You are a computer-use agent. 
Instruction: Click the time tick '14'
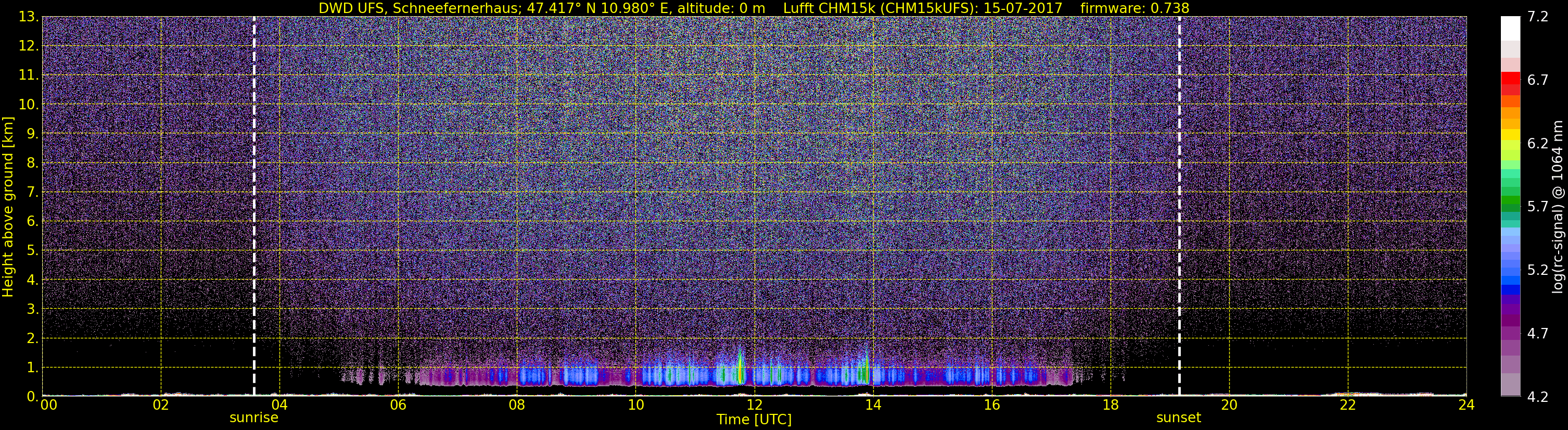click(873, 405)
